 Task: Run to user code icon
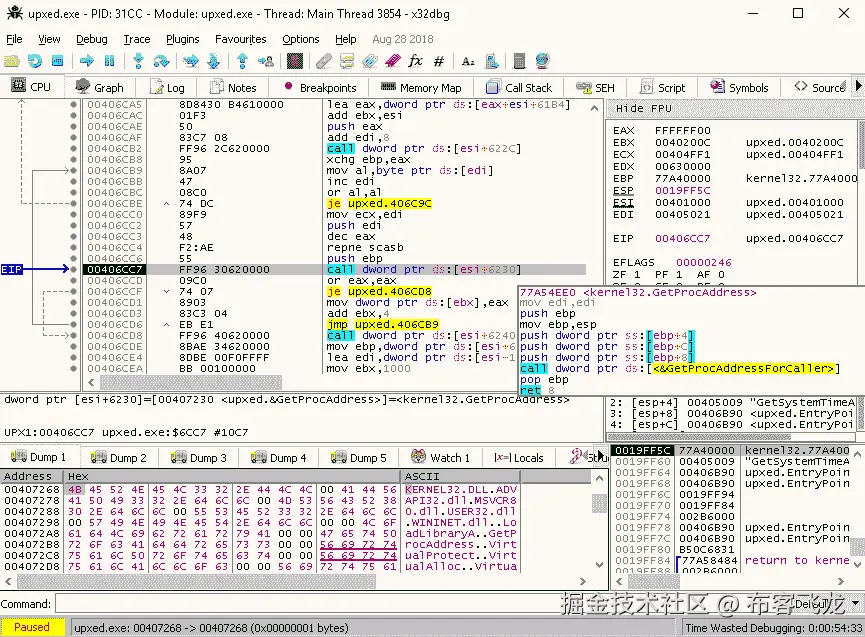point(265,61)
